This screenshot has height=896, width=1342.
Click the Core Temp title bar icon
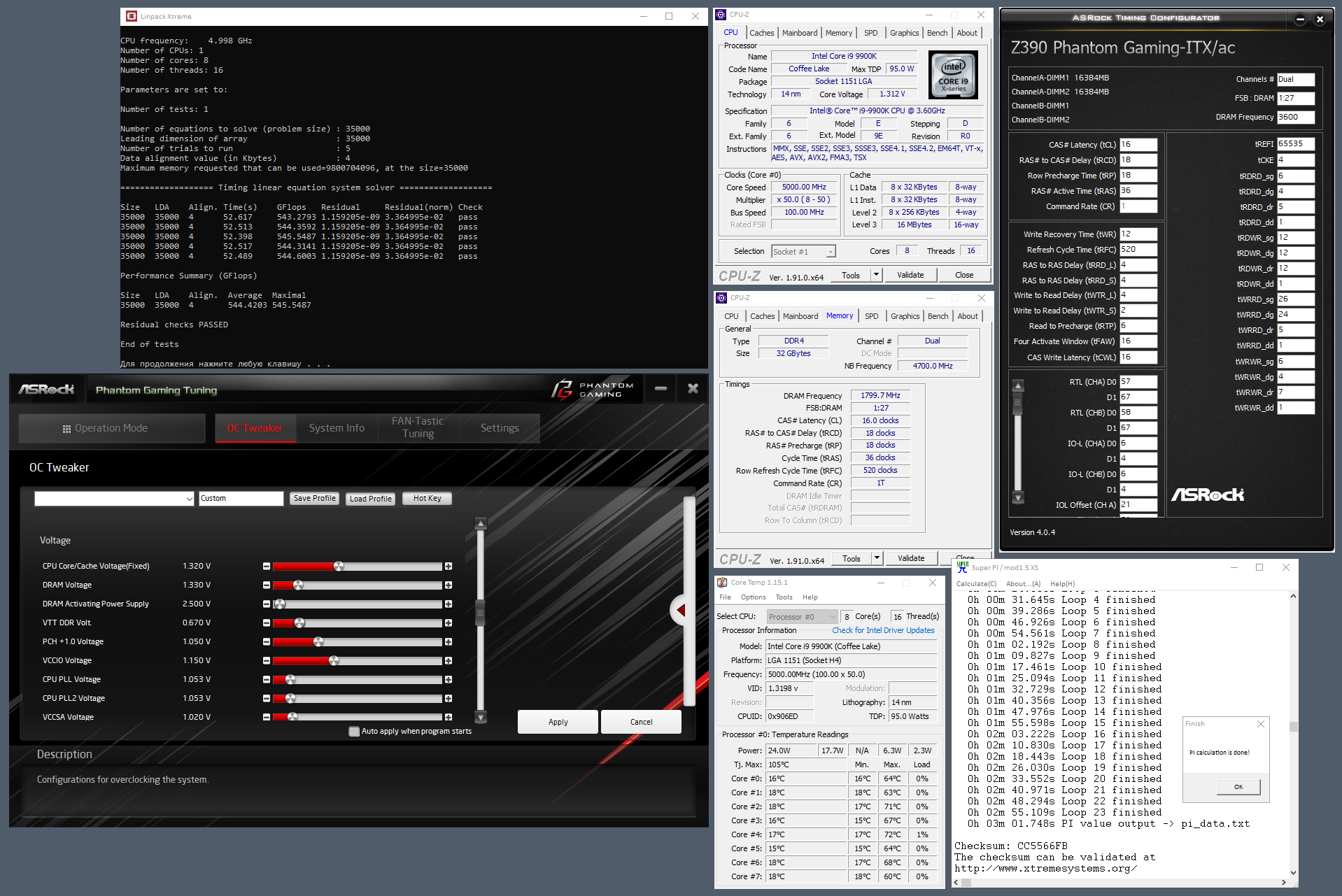(722, 583)
